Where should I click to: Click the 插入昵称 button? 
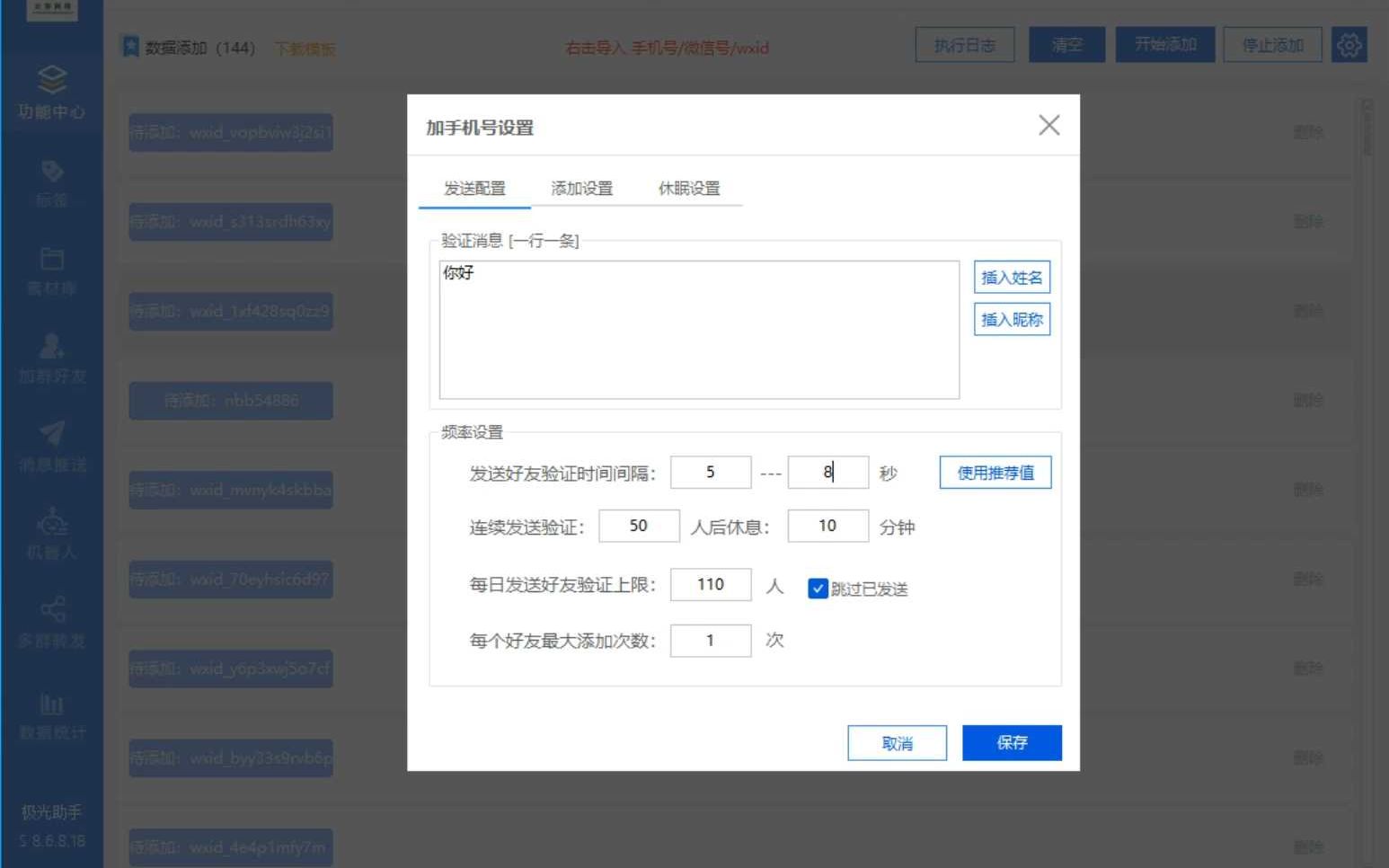pyautogui.click(x=1012, y=319)
